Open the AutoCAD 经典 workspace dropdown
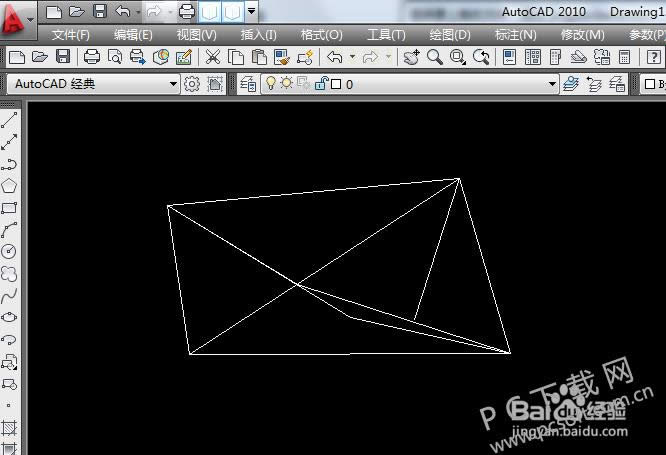Screen dimensions: 666x455 point(172,85)
